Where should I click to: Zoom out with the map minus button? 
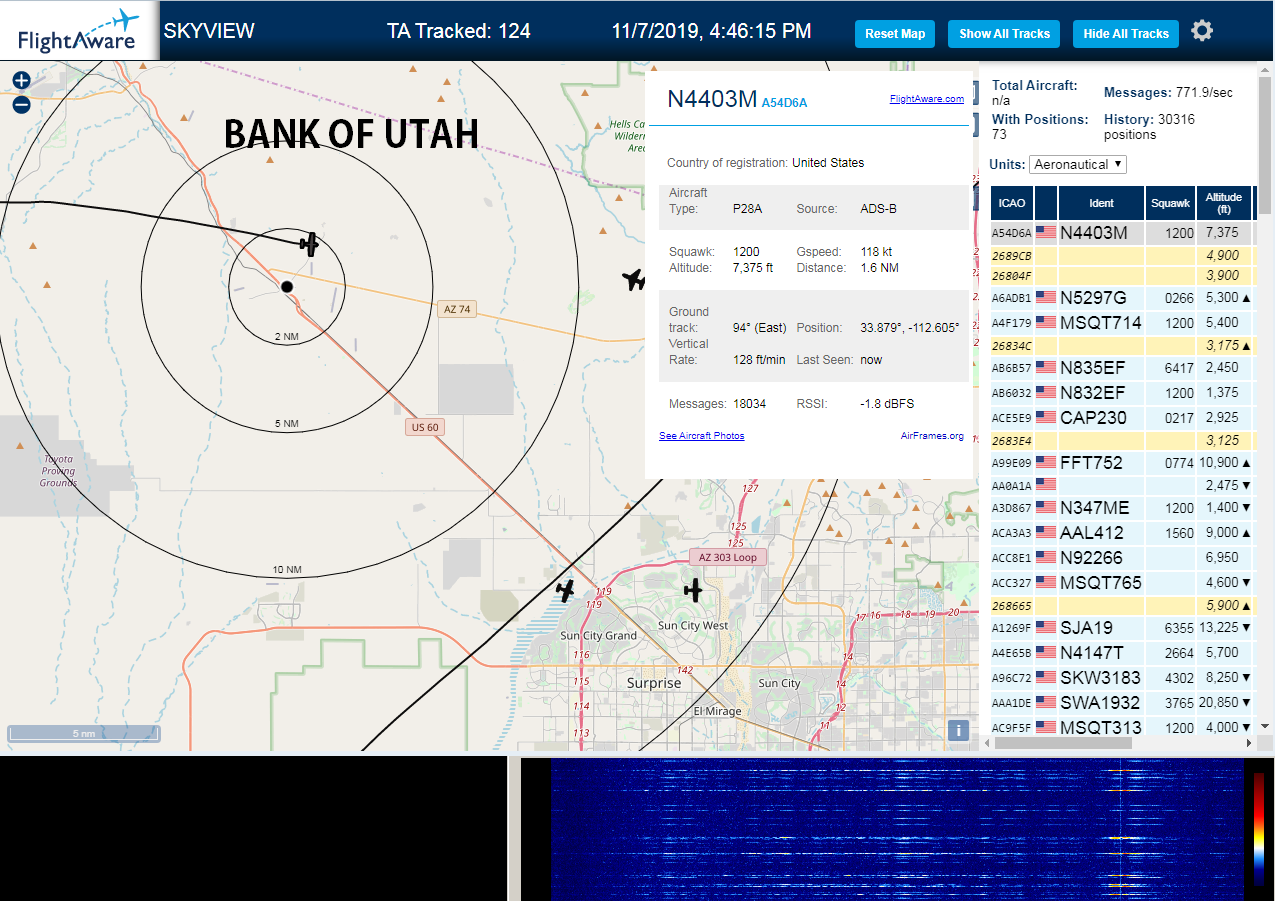pyautogui.click(x=21, y=104)
